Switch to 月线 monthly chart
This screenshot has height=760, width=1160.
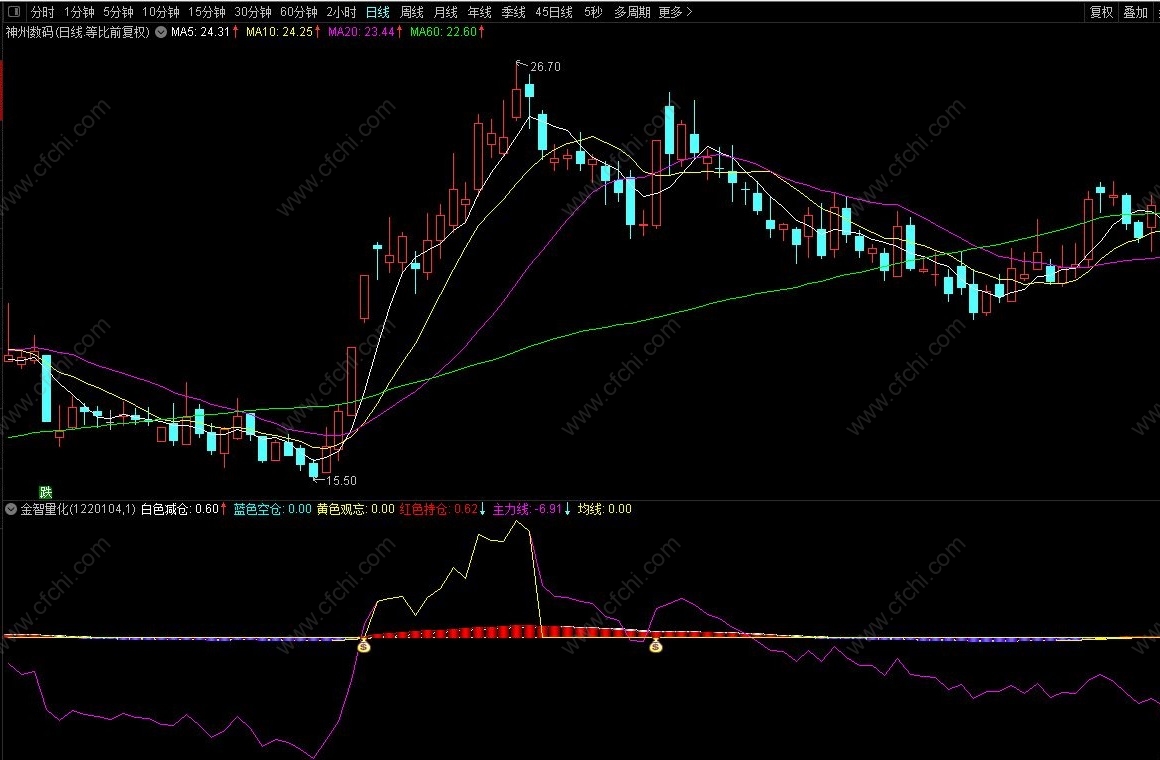pyautogui.click(x=445, y=12)
